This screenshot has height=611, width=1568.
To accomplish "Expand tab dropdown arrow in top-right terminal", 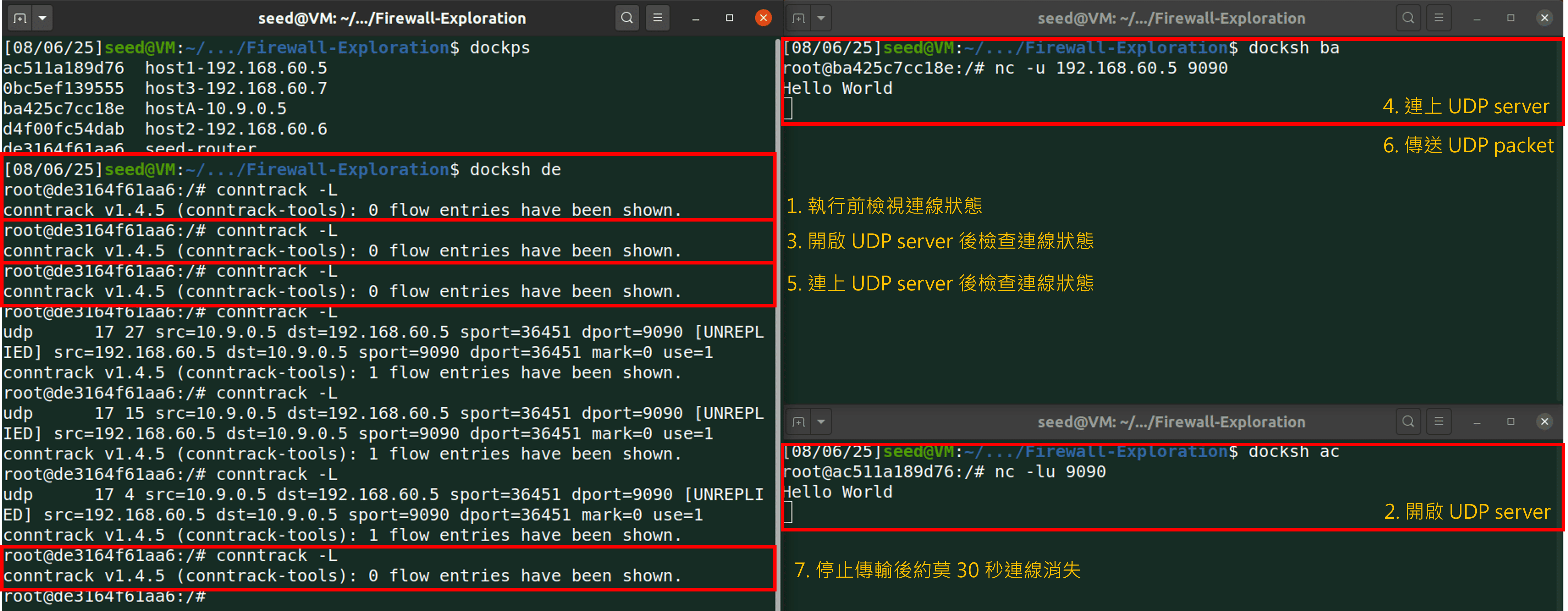I will [821, 18].
